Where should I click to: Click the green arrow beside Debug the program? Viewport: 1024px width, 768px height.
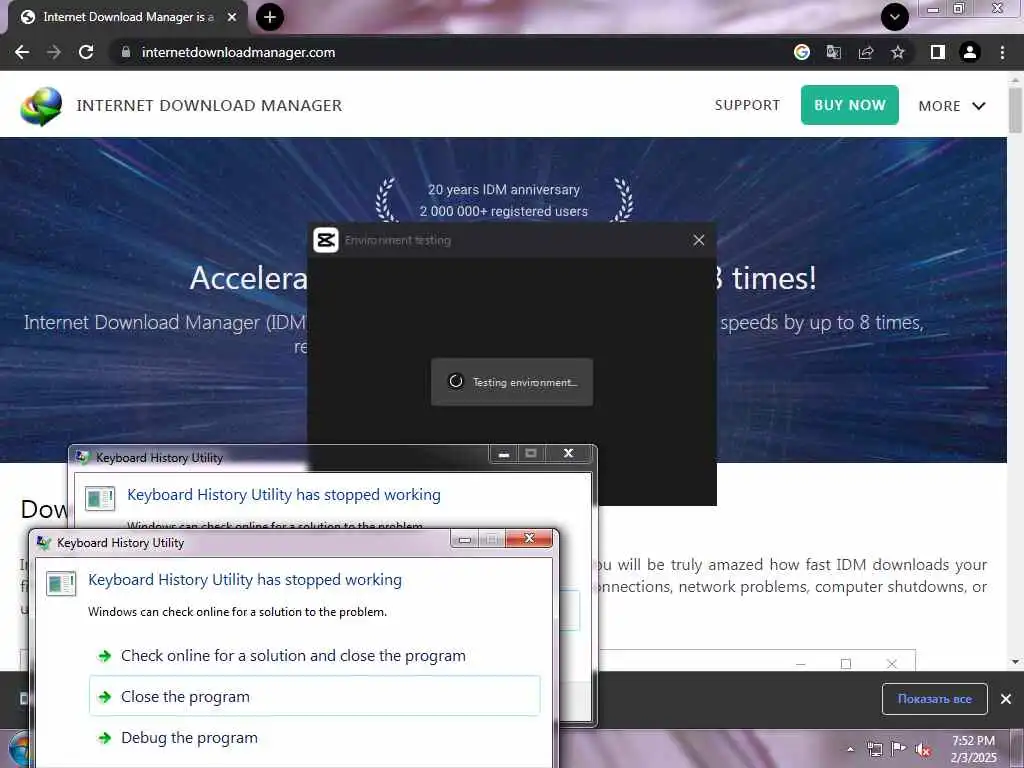coord(104,739)
